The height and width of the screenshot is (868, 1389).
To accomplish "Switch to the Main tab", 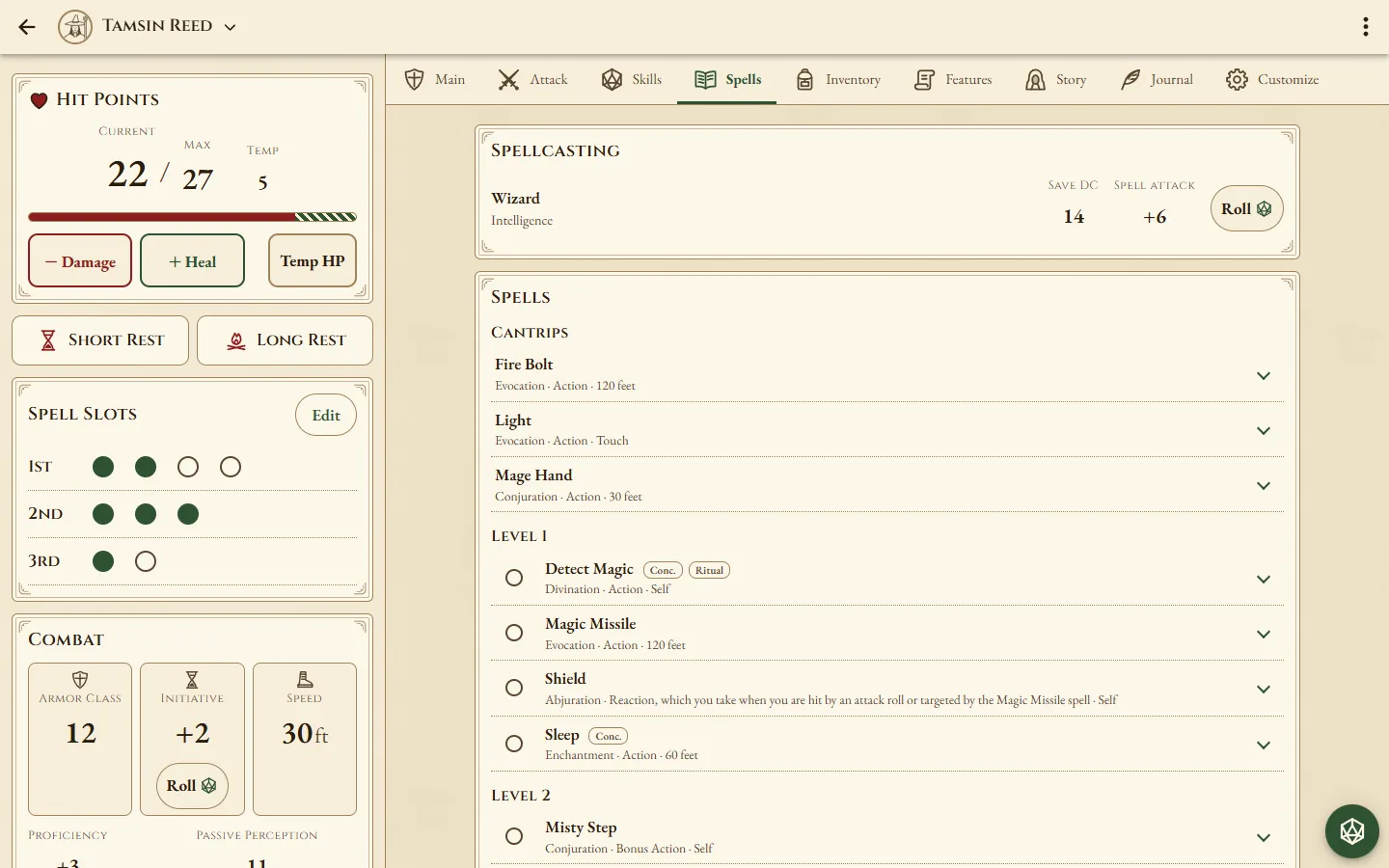I will point(435,80).
